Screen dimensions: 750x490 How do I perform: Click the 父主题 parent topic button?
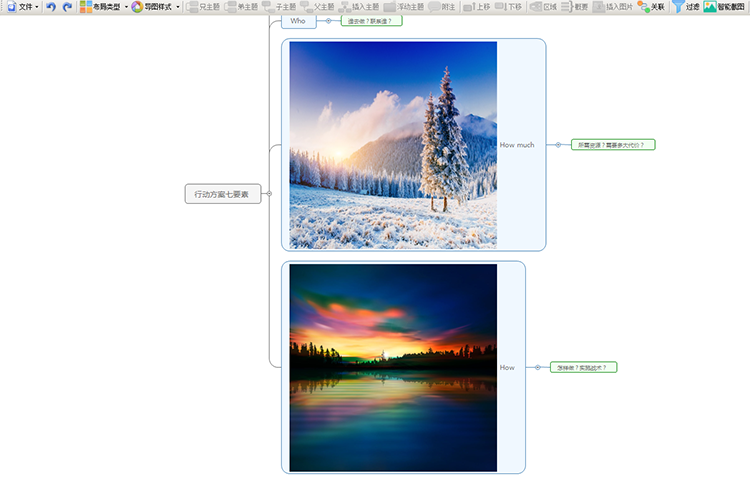tap(317, 7)
